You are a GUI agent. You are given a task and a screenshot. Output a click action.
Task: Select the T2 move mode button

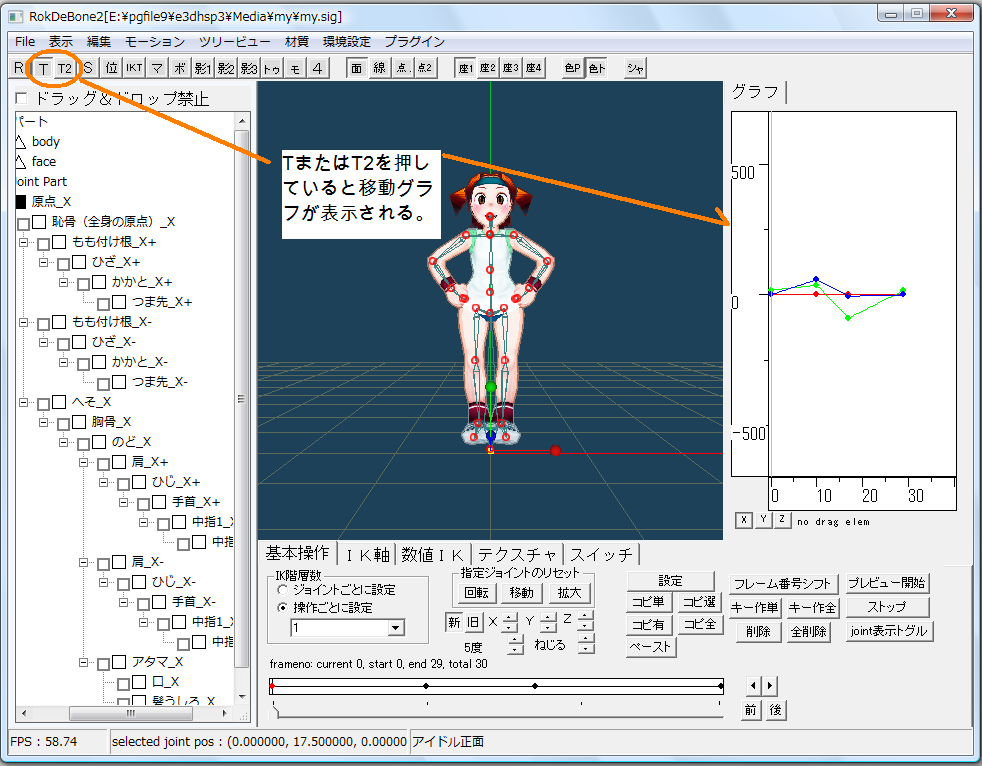pos(64,68)
